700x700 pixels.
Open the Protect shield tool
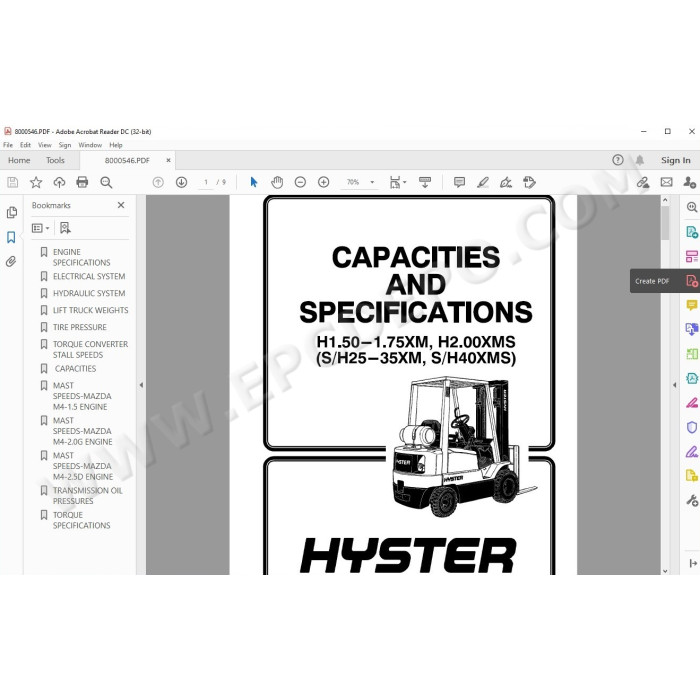pos(692,427)
